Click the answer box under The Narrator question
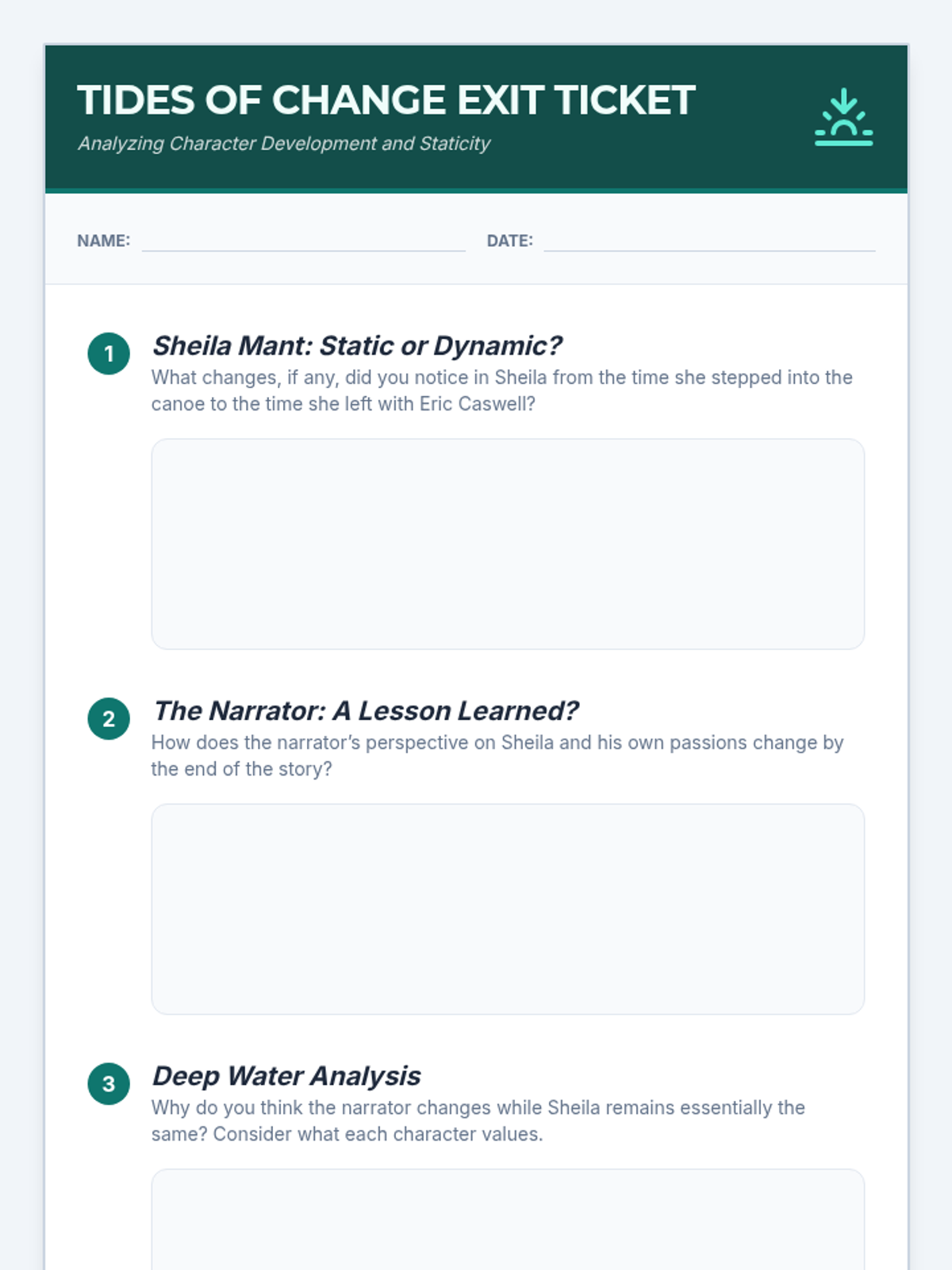The image size is (952, 1270). 508,909
